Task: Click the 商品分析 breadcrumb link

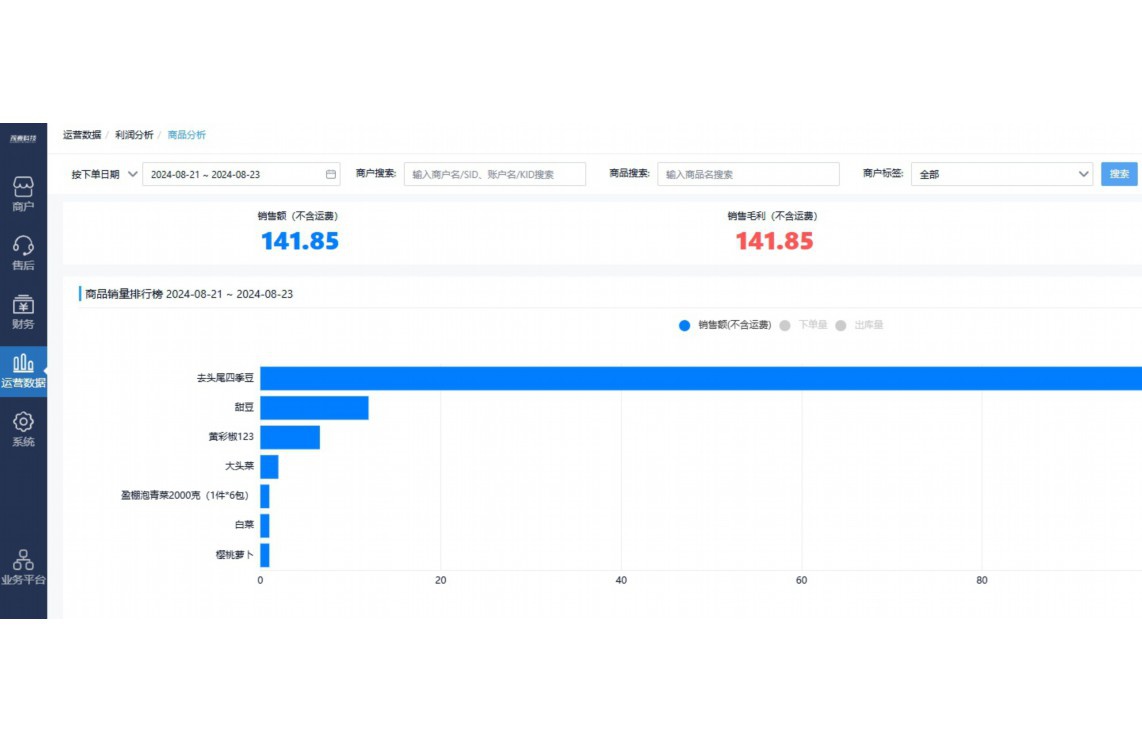Action: coord(186,135)
